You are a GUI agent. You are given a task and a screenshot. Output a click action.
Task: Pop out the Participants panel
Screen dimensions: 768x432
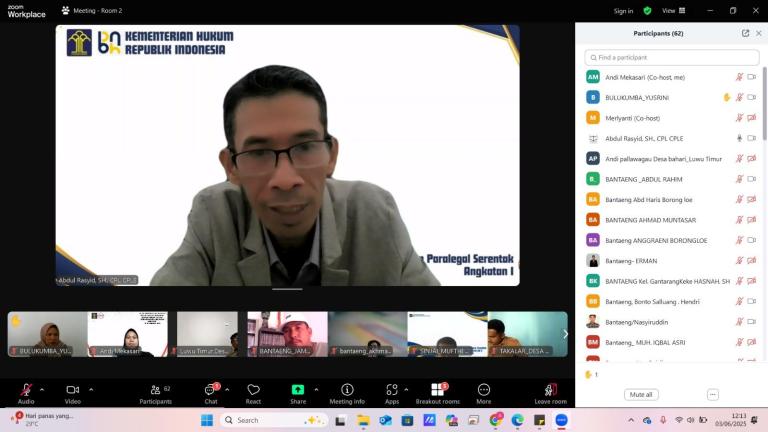pos(745,33)
